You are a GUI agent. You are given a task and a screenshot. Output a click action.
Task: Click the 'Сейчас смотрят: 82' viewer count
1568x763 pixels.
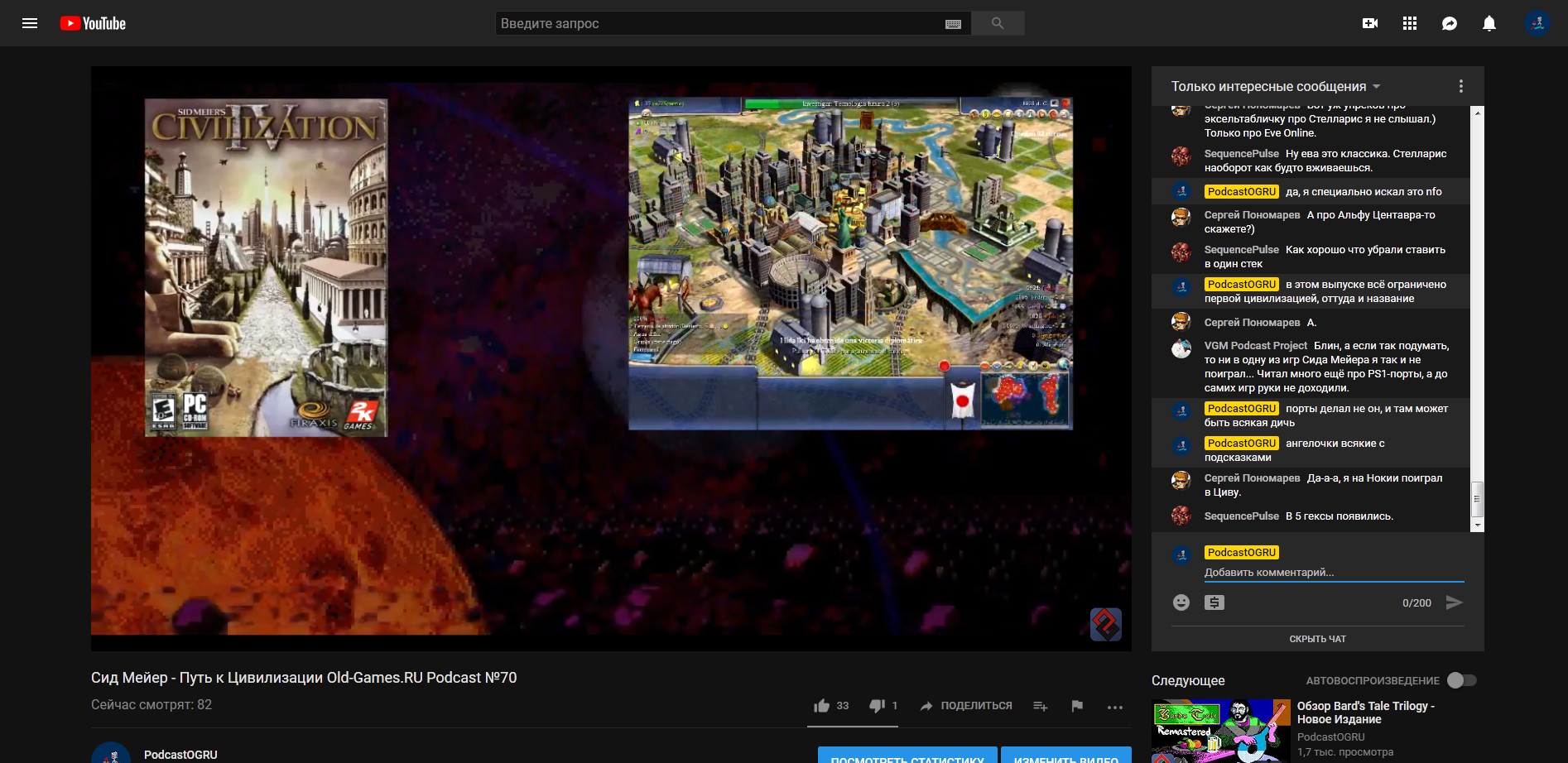point(152,705)
